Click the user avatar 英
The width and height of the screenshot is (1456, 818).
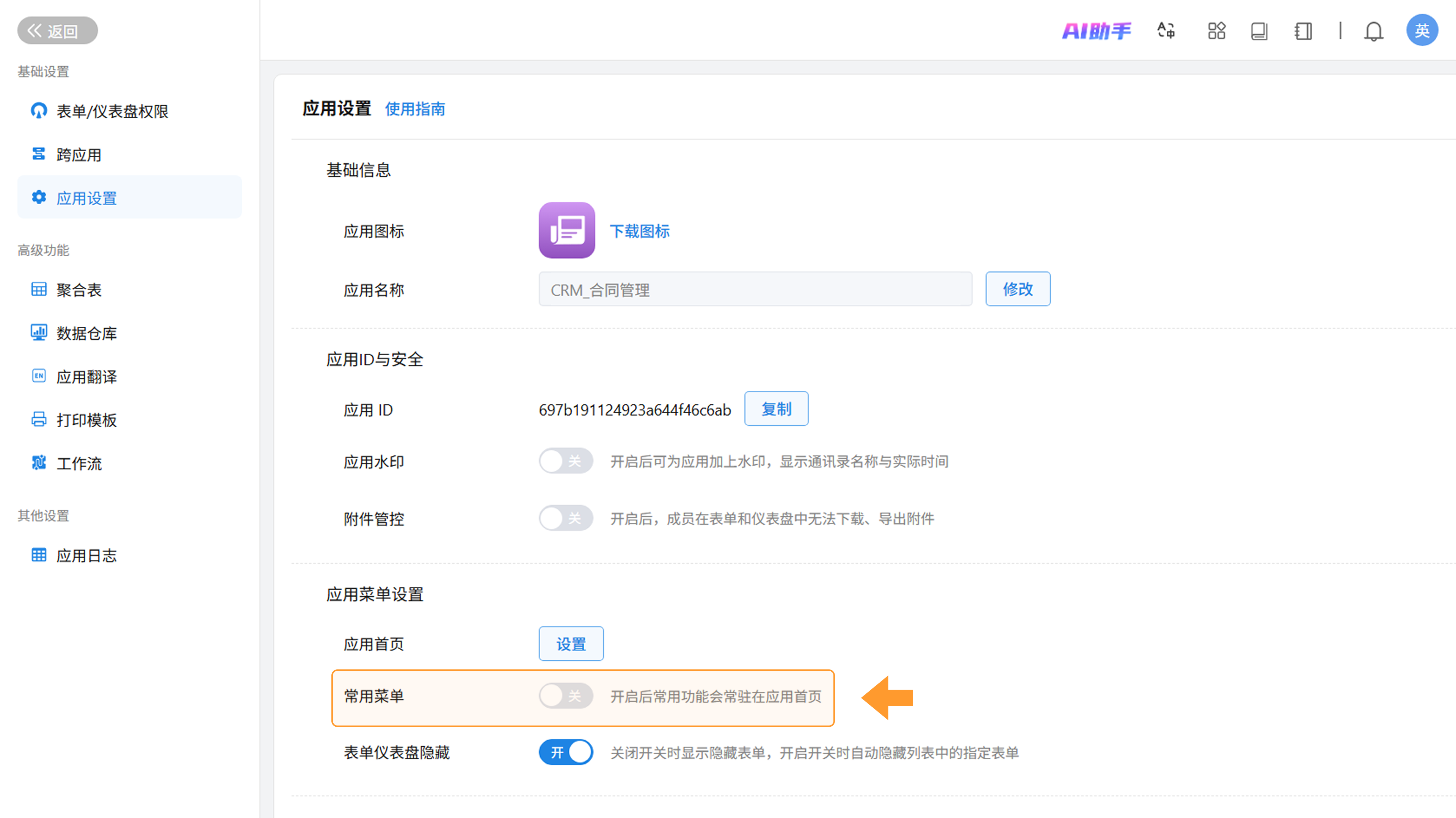(x=1422, y=30)
